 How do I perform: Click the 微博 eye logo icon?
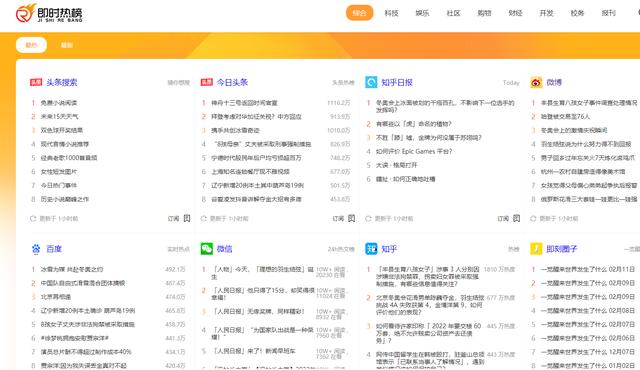point(536,82)
